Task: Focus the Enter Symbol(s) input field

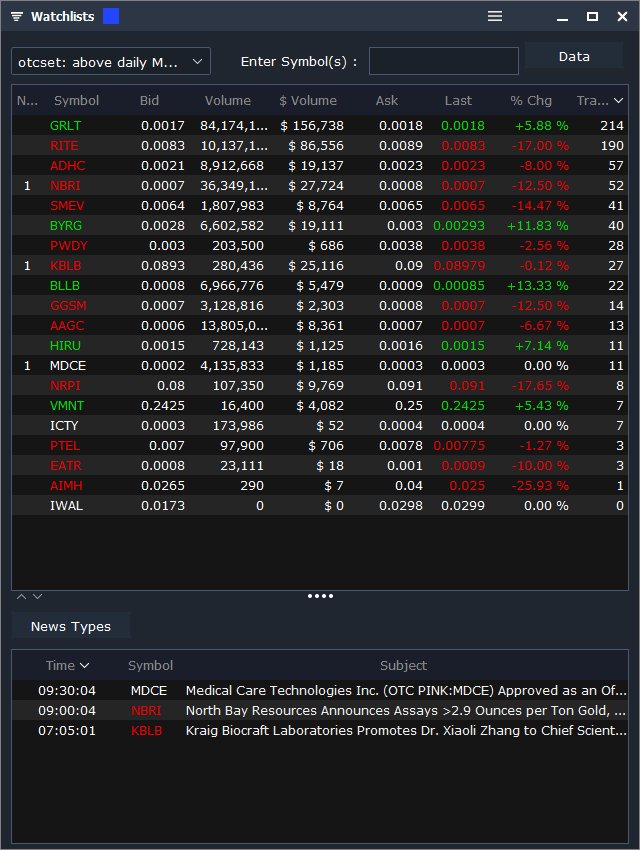Action: [444, 61]
